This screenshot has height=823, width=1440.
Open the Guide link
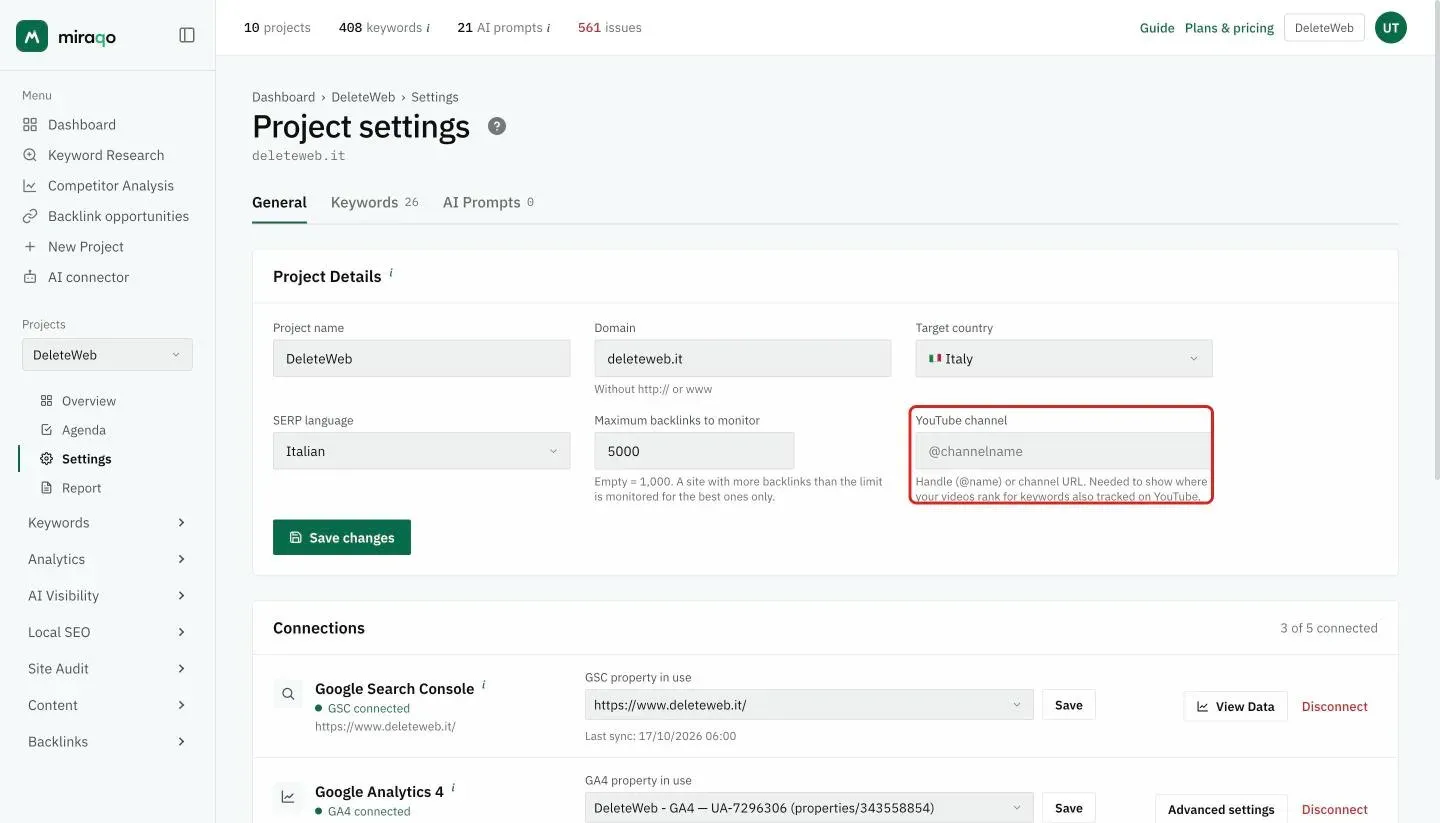point(1157,28)
